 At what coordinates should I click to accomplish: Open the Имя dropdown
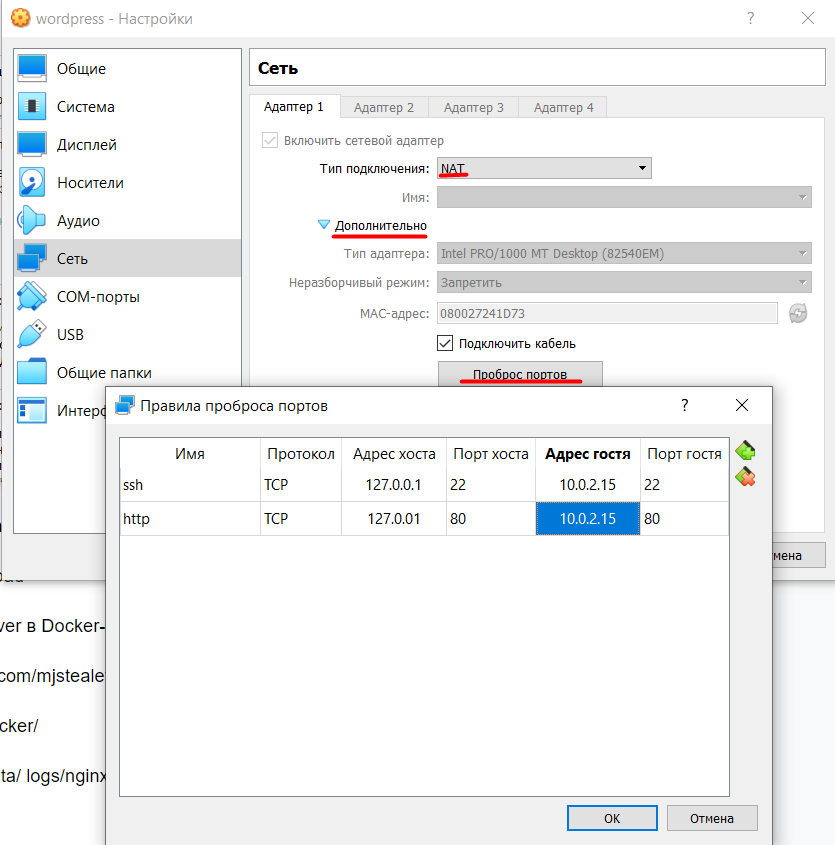click(x=624, y=197)
